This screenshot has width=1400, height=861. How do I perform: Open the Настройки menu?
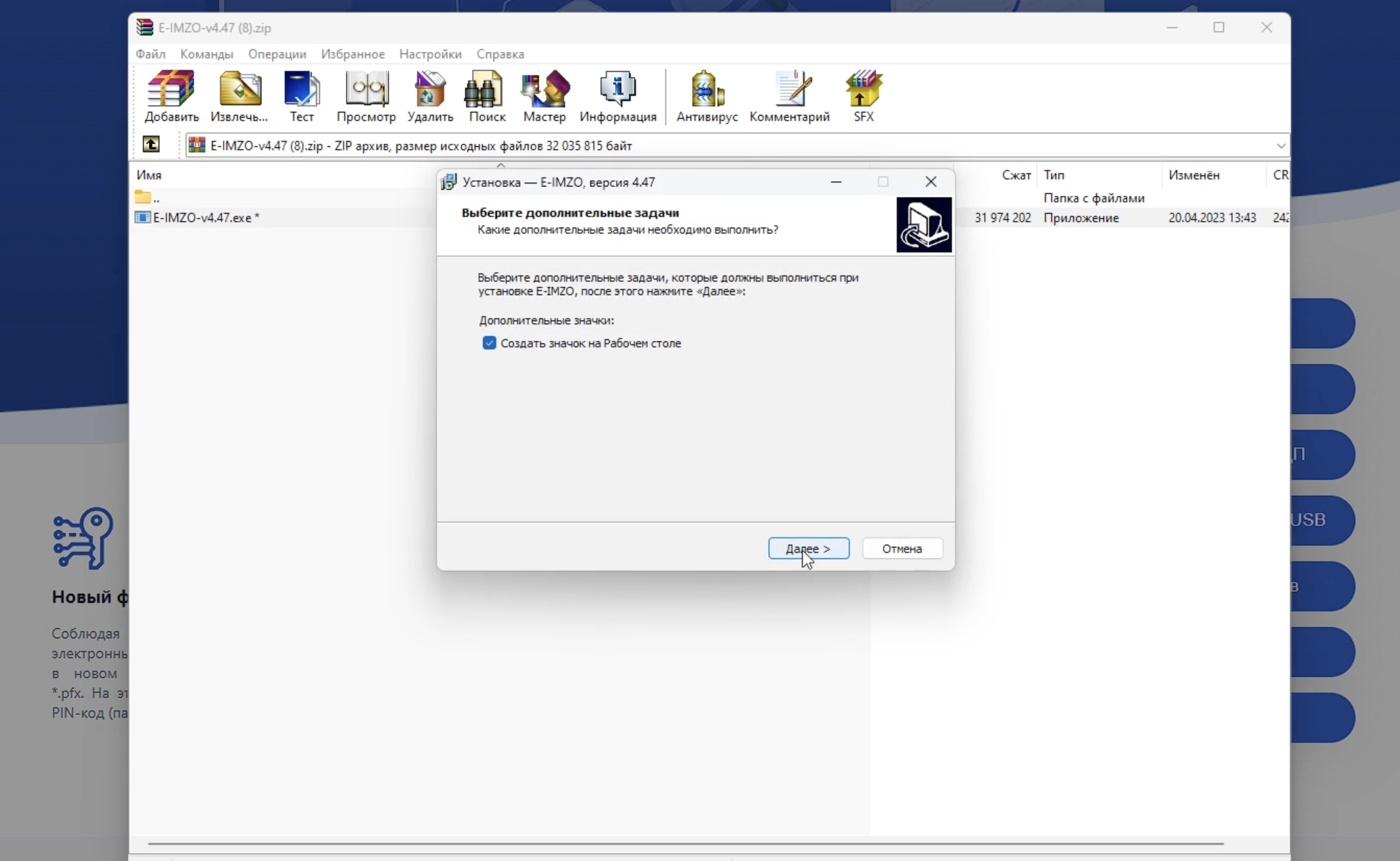(430, 54)
